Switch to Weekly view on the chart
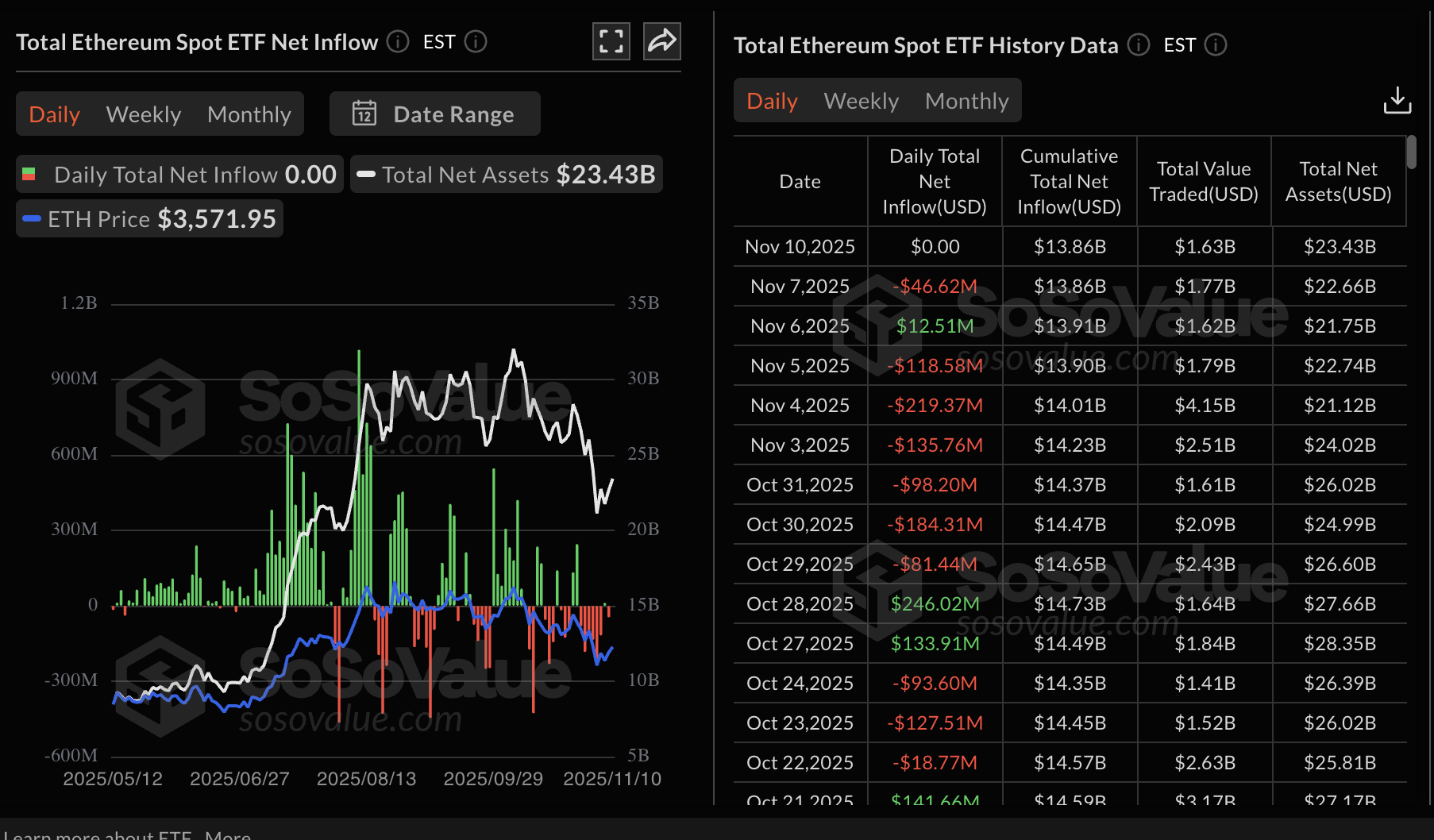 (x=143, y=114)
